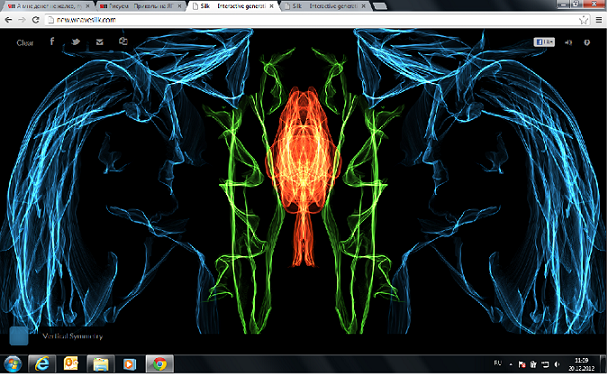Click the Chrome taskbar icon

[x=159, y=364]
